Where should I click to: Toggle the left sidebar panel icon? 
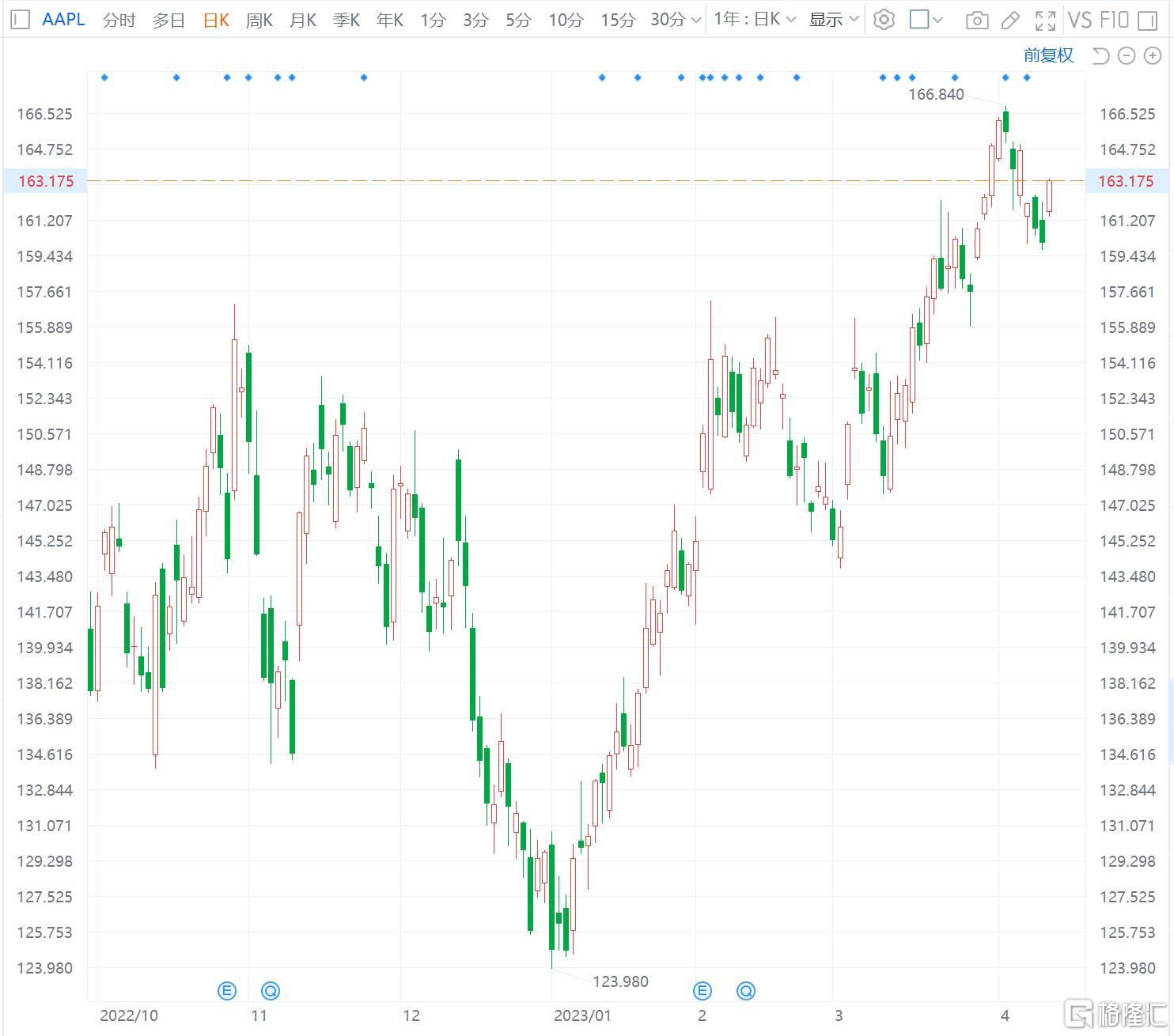pyautogui.click(x=20, y=20)
